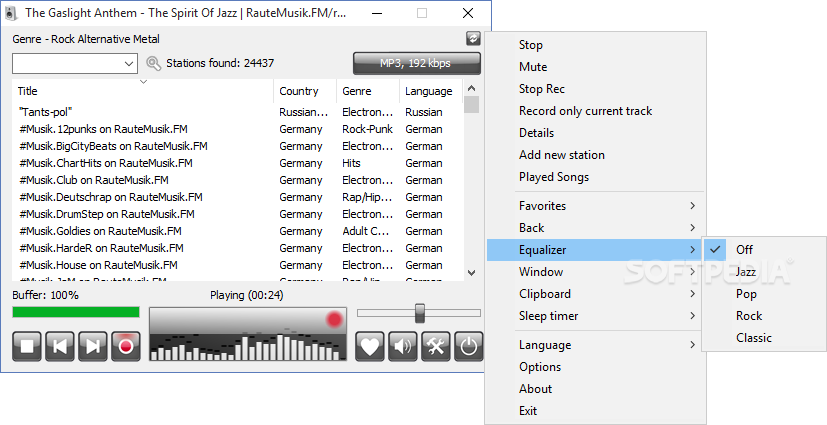
Task: Click the power button icon
Action: click(468, 346)
